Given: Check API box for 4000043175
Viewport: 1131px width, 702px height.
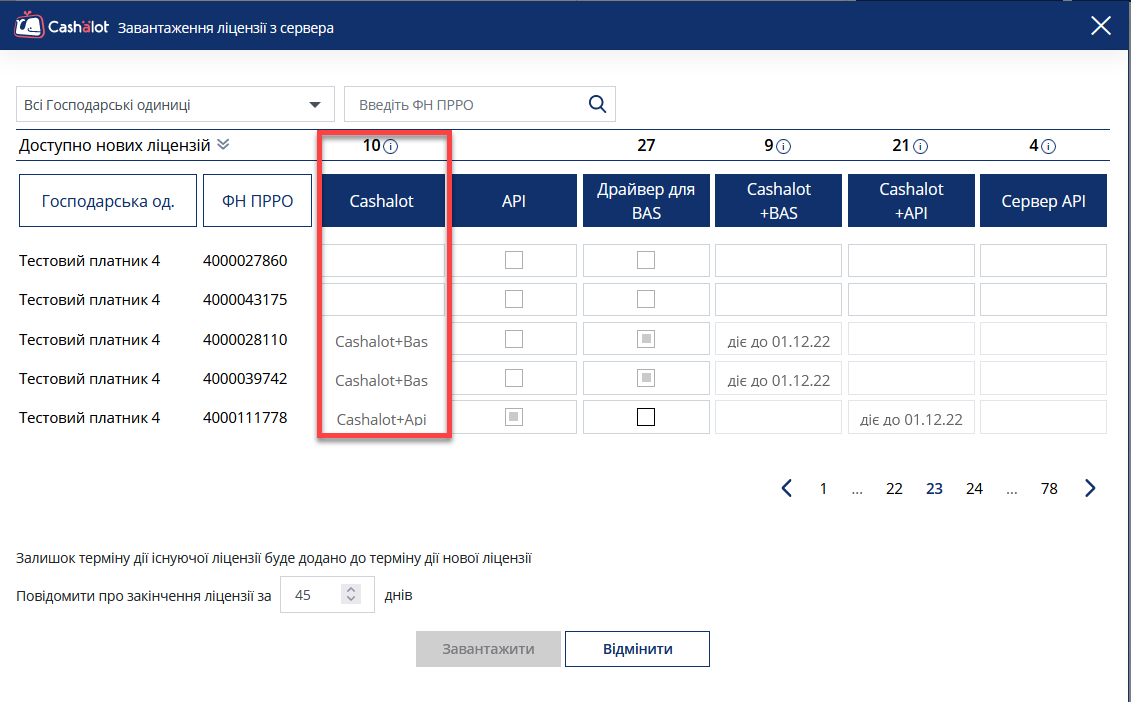Looking at the screenshot, I should point(514,299).
